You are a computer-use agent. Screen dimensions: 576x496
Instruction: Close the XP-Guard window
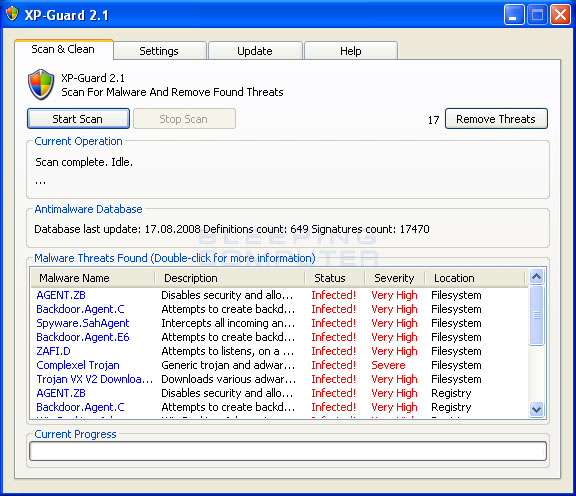coord(560,15)
